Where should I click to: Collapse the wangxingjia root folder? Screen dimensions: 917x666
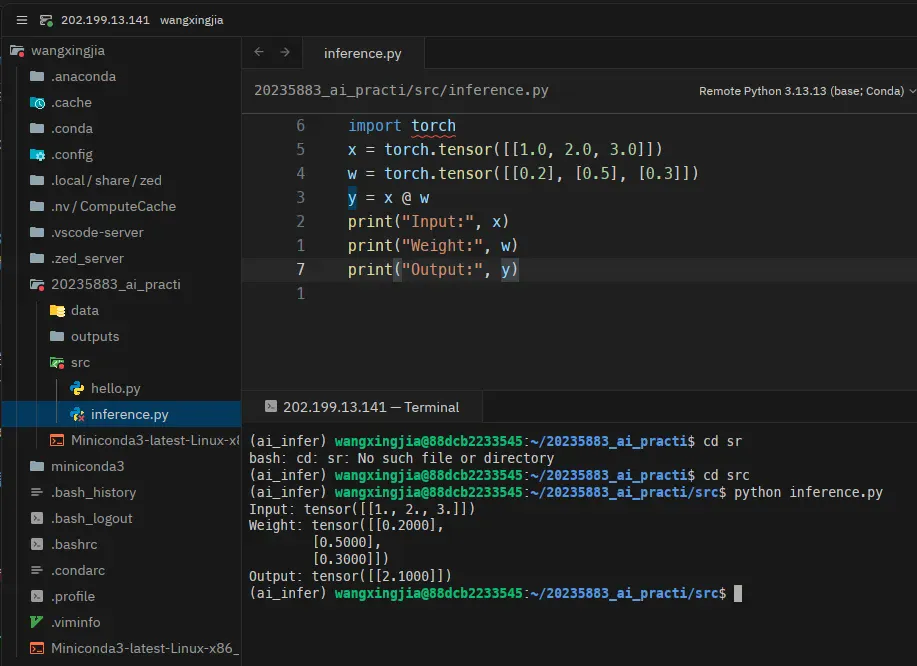click(121, 51)
